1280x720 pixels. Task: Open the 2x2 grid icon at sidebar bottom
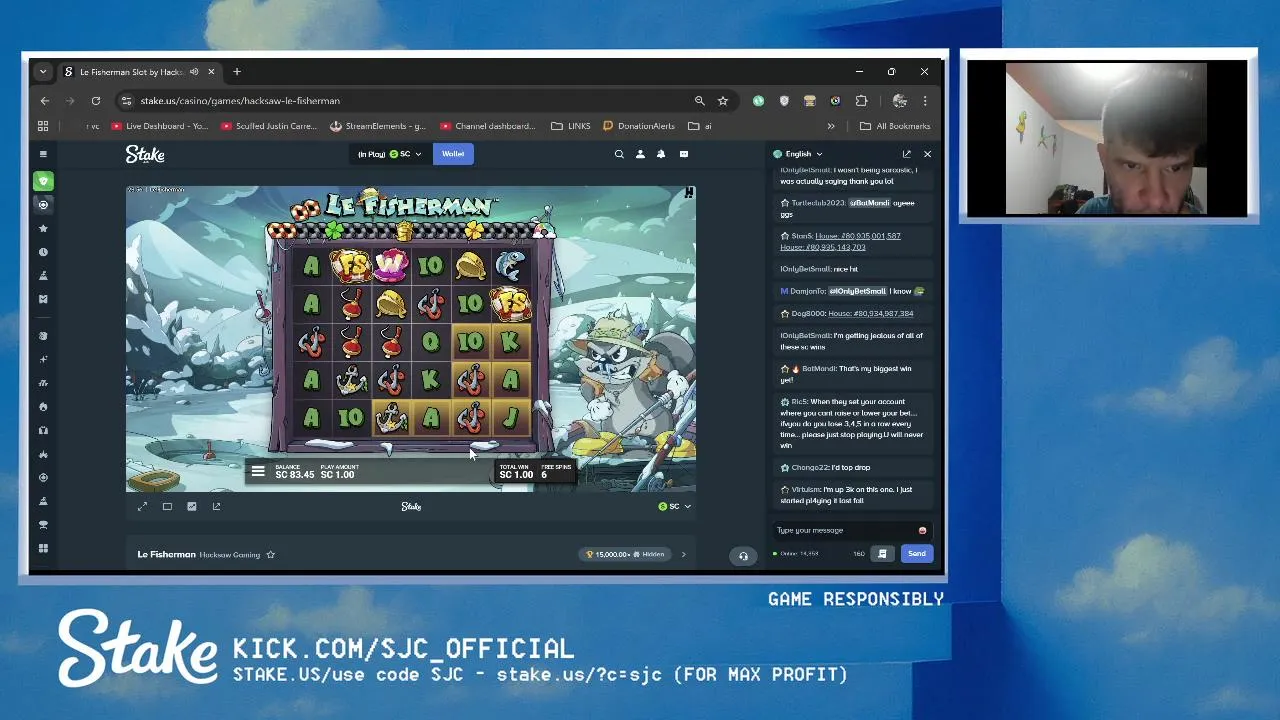[43, 548]
